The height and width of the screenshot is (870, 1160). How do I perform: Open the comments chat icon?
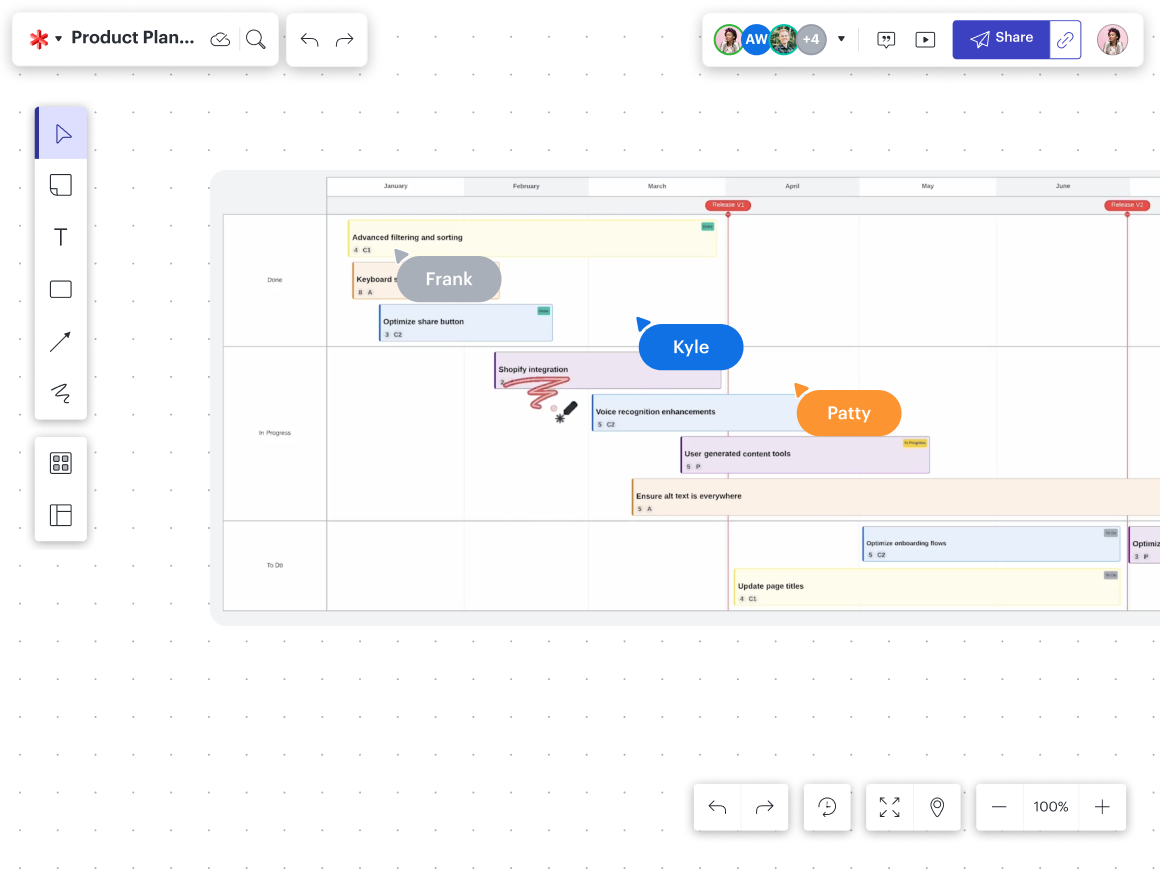[x=886, y=40]
